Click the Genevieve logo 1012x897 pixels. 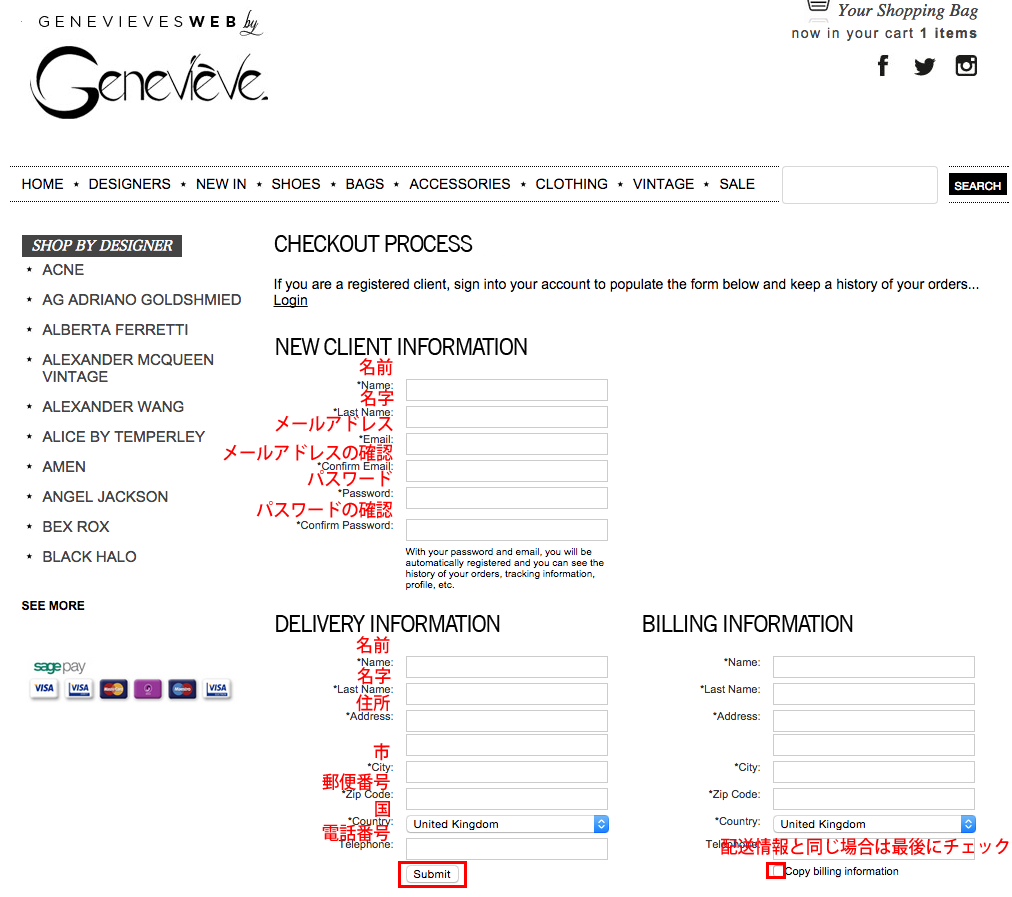(149, 83)
